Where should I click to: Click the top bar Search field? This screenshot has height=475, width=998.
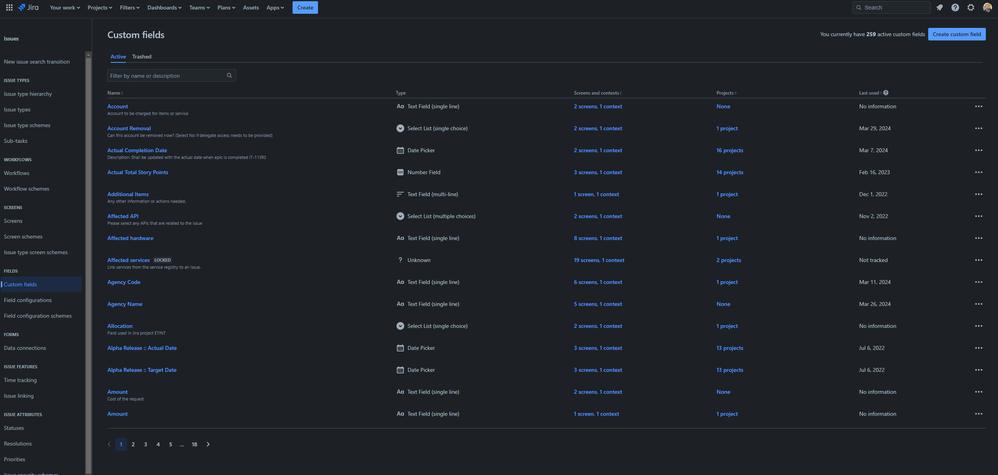[x=892, y=8]
